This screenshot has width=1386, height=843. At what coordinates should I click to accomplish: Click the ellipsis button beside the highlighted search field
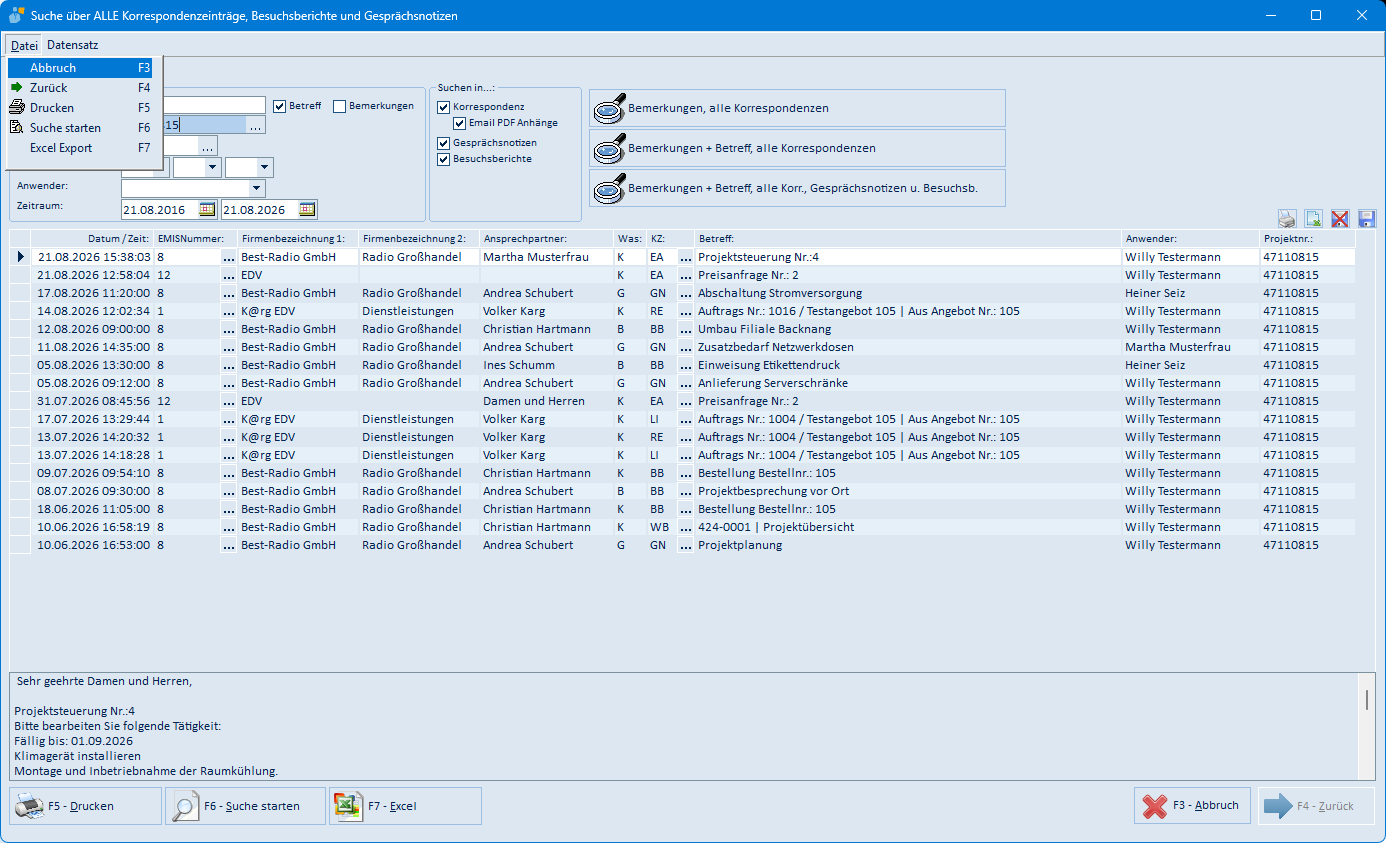click(x=256, y=126)
